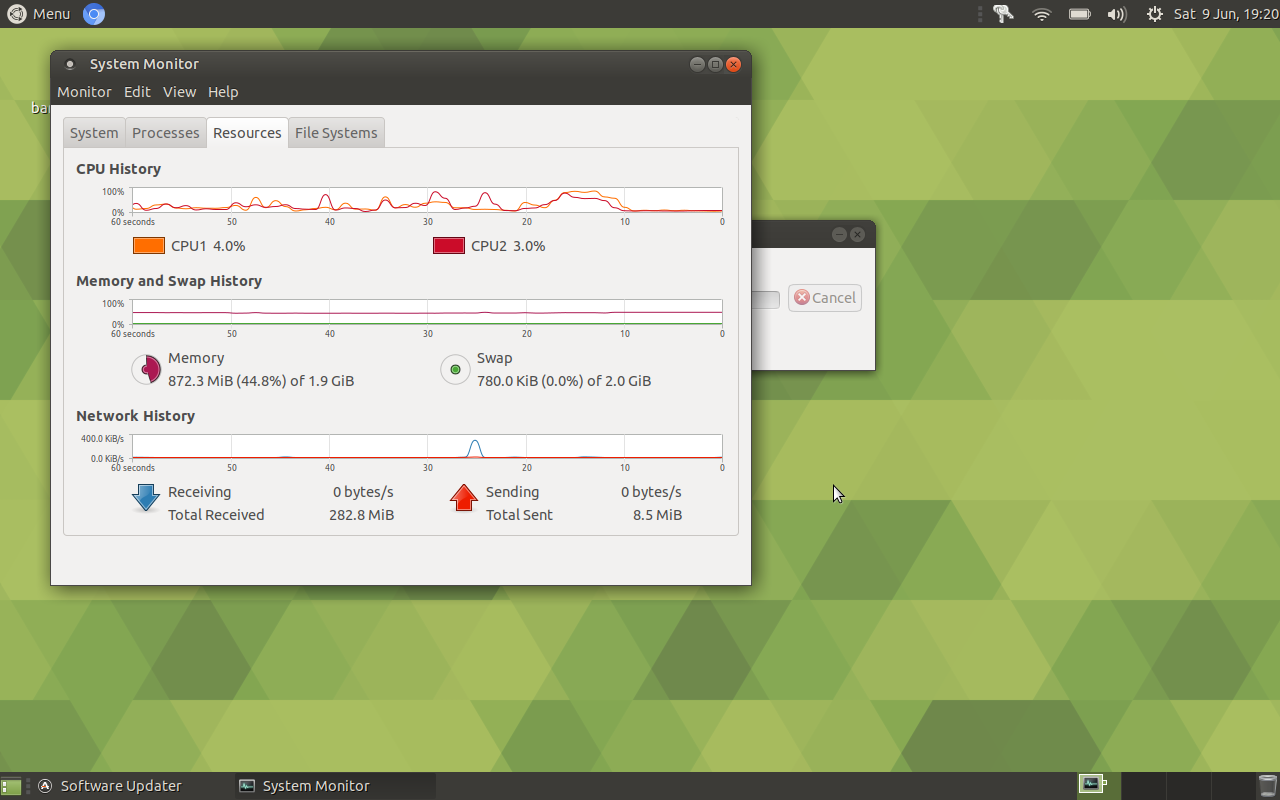This screenshot has width=1280, height=800.
Task: Open the clock showing Sat 9 Jun, 19:20
Action: pos(1225,14)
